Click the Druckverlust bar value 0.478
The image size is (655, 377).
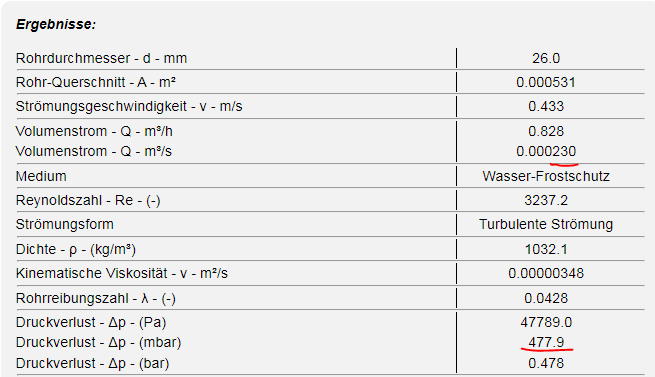[x=546, y=363]
